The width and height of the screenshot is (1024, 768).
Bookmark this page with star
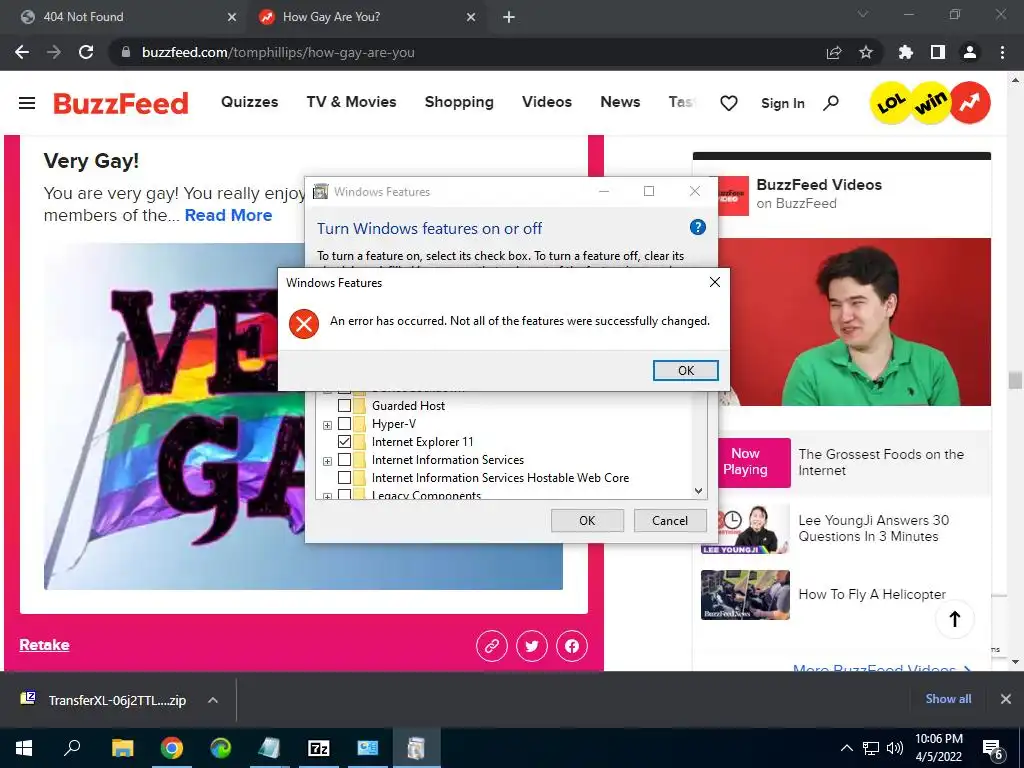866,52
